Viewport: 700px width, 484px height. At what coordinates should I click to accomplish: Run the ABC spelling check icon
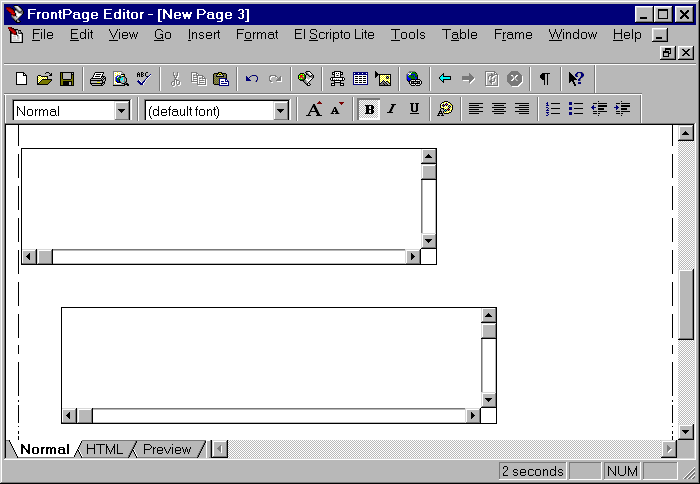click(x=144, y=79)
